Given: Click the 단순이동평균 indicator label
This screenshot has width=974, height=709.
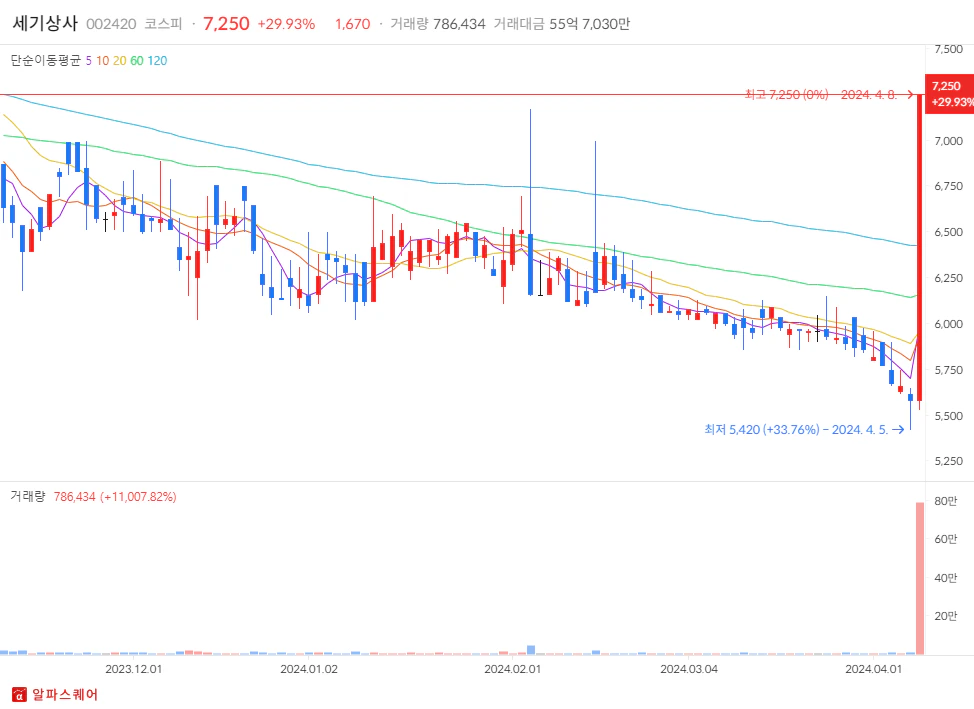Looking at the screenshot, I should pyautogui.click(x=46, y=60).
